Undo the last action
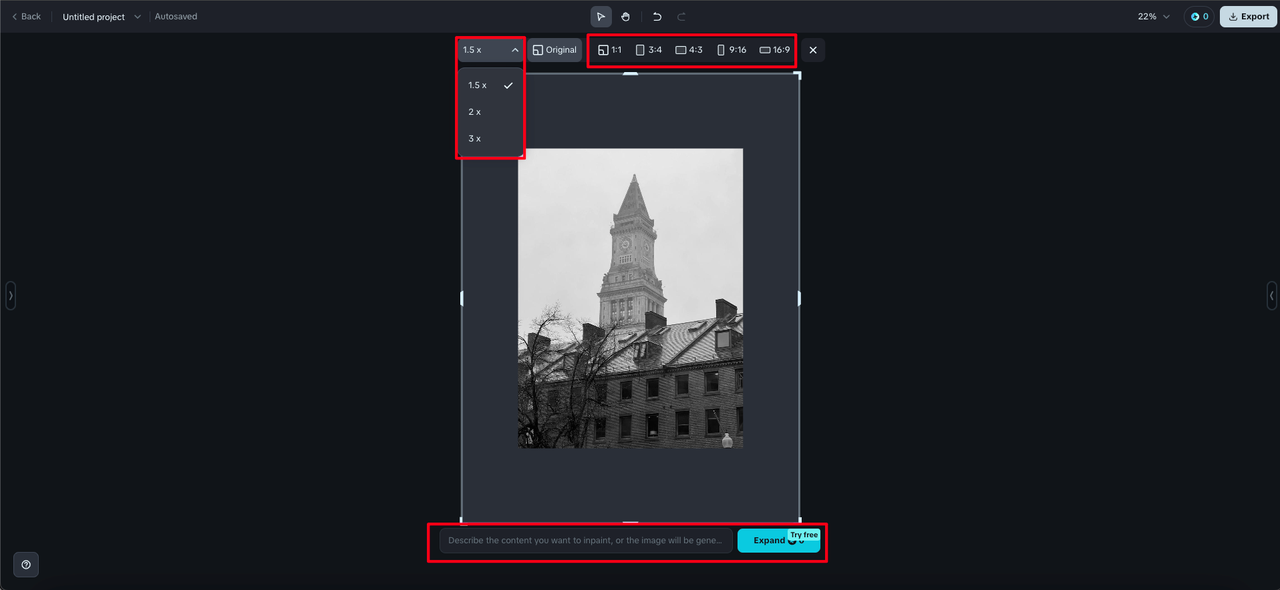 (x=657, y=16)
